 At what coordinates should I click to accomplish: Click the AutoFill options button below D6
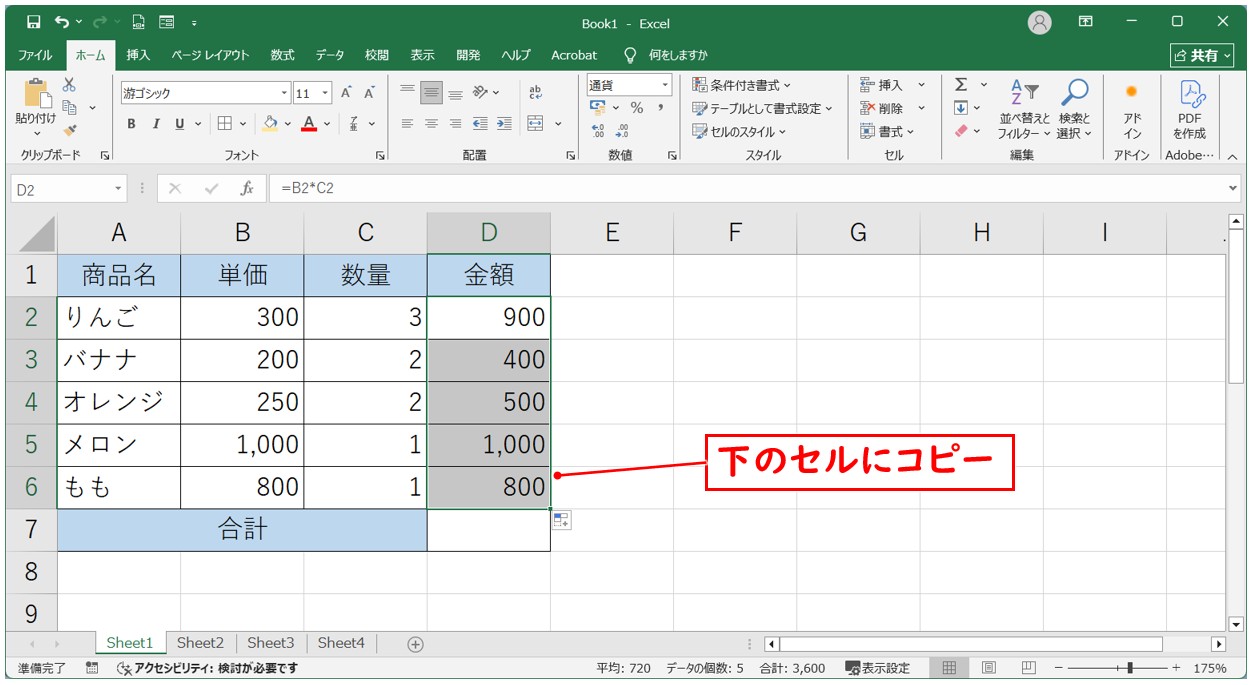point(561,520)
